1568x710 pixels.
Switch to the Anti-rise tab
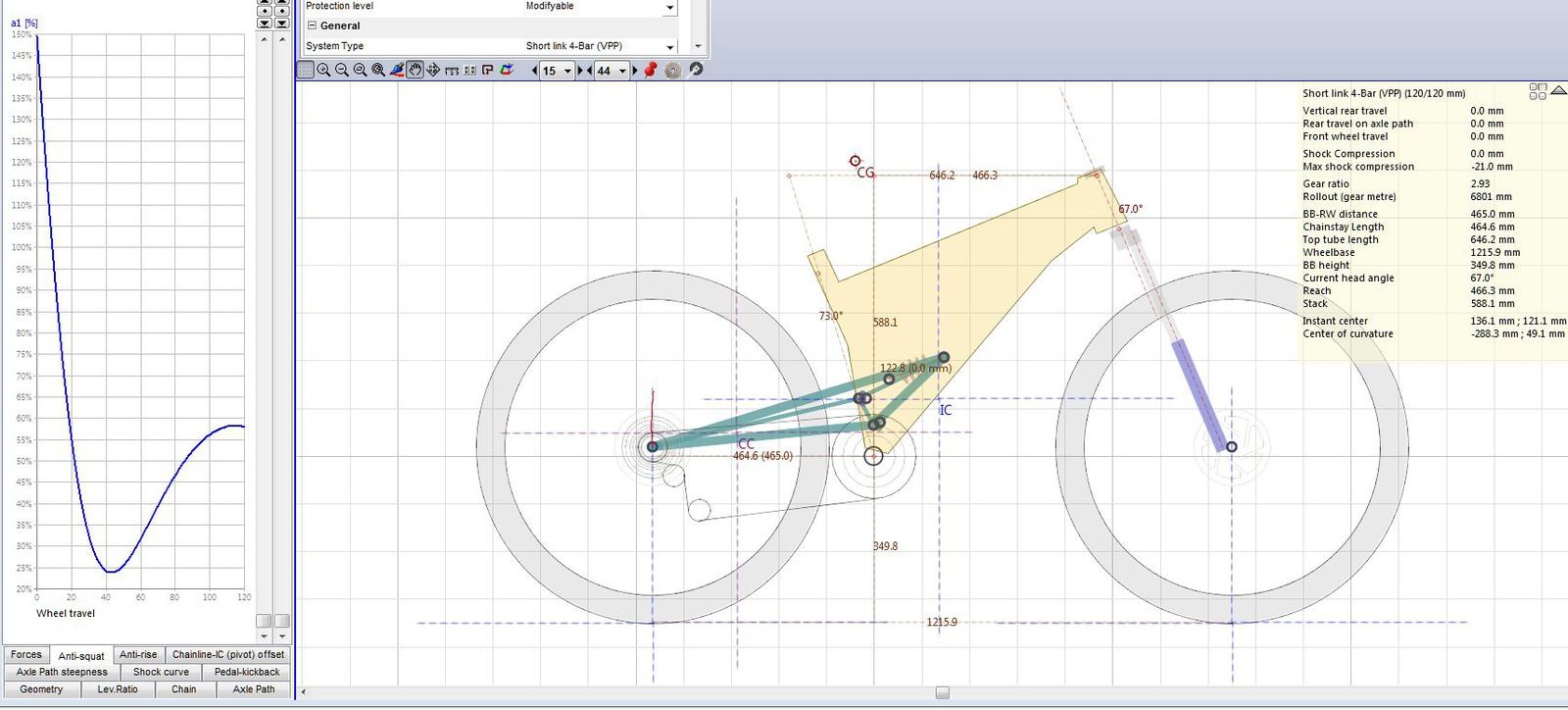coord(137,655)
